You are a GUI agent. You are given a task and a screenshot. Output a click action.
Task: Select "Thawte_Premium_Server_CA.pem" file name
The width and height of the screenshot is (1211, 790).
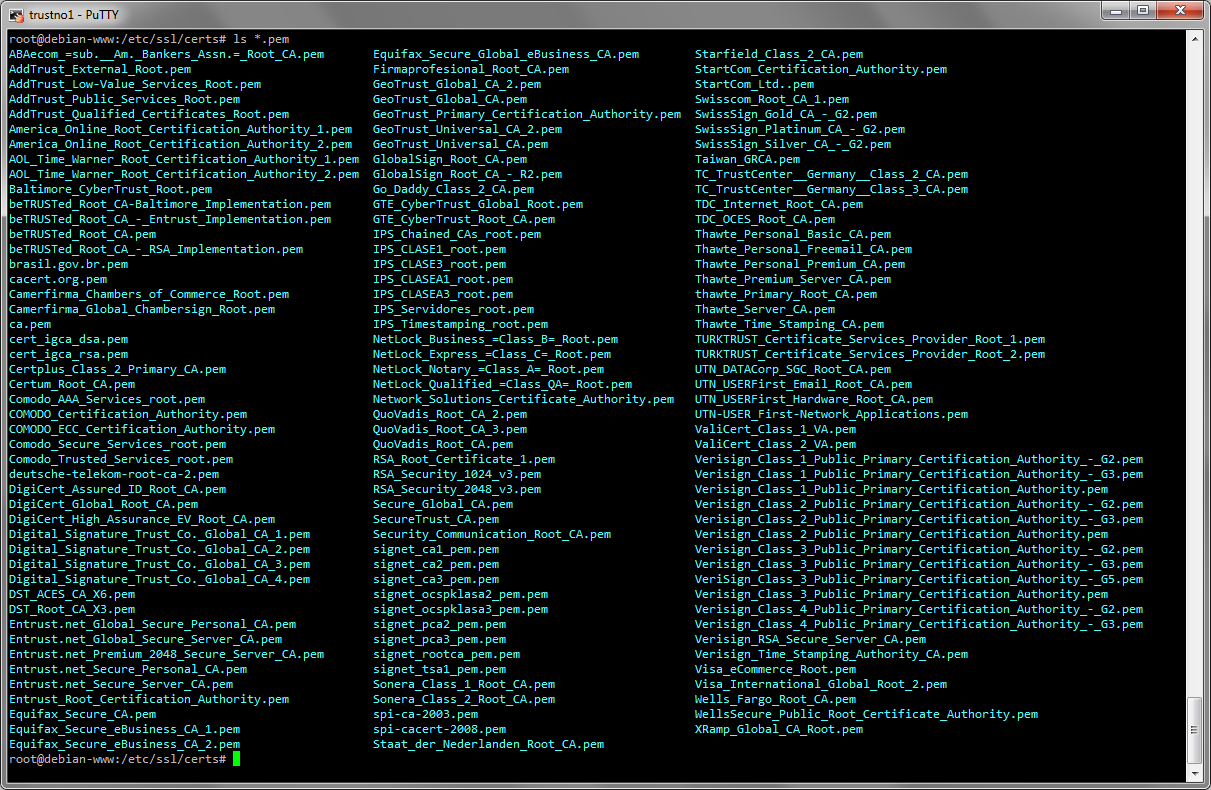793,279
